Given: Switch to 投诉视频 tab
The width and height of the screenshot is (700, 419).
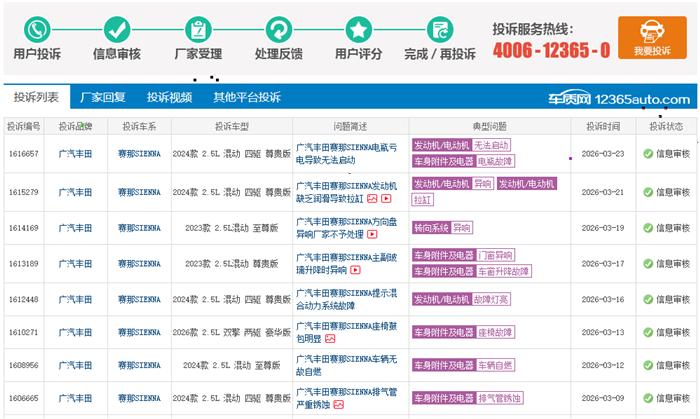Looking at the screenshot, I should point(169,98).
